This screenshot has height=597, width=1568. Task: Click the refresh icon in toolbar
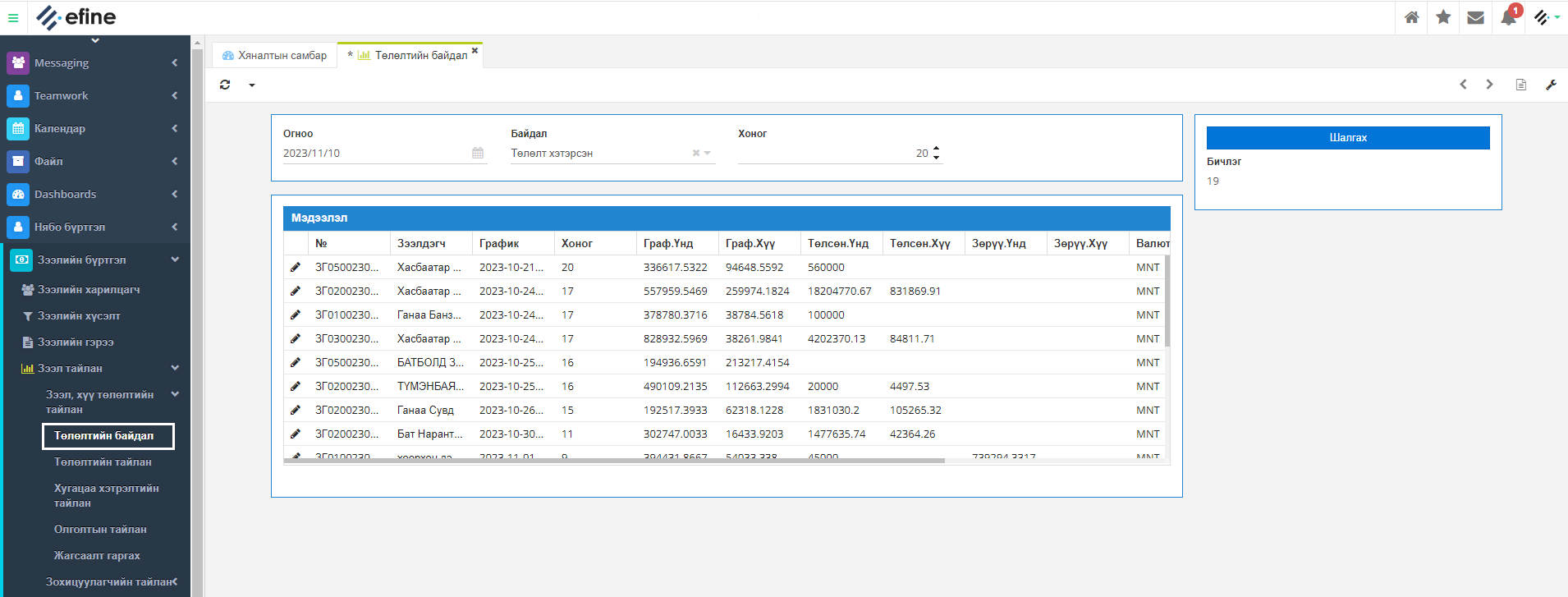pyautogui.click(x=225, y=85)
